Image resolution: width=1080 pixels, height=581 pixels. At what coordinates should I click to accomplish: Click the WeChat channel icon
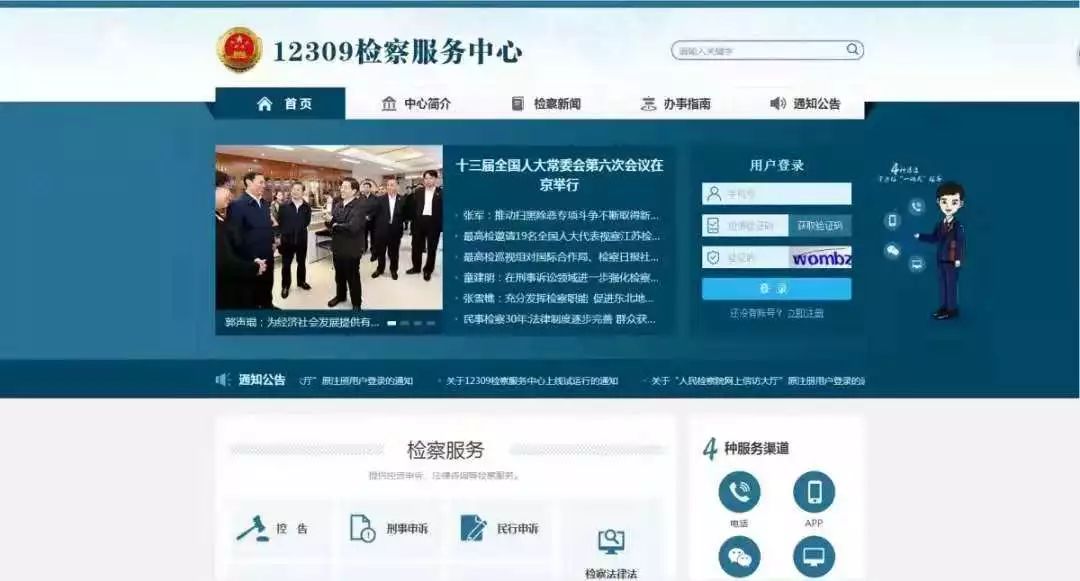[739, 557]
